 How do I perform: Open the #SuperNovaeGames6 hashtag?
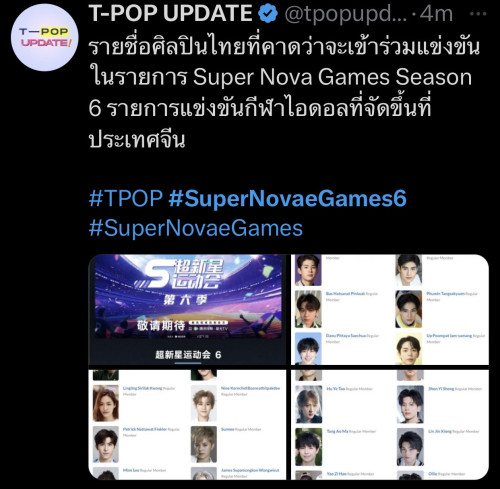coord(288,198)
